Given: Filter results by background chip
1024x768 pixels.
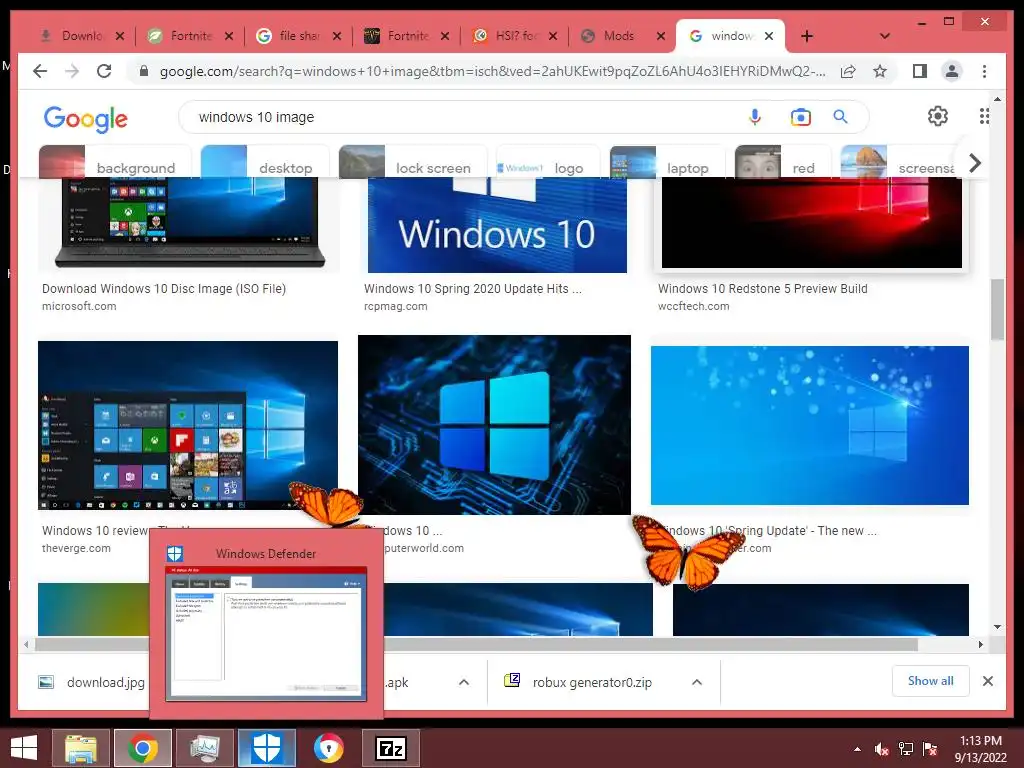Looking at the screenshot, I should [x=115, y=162].
